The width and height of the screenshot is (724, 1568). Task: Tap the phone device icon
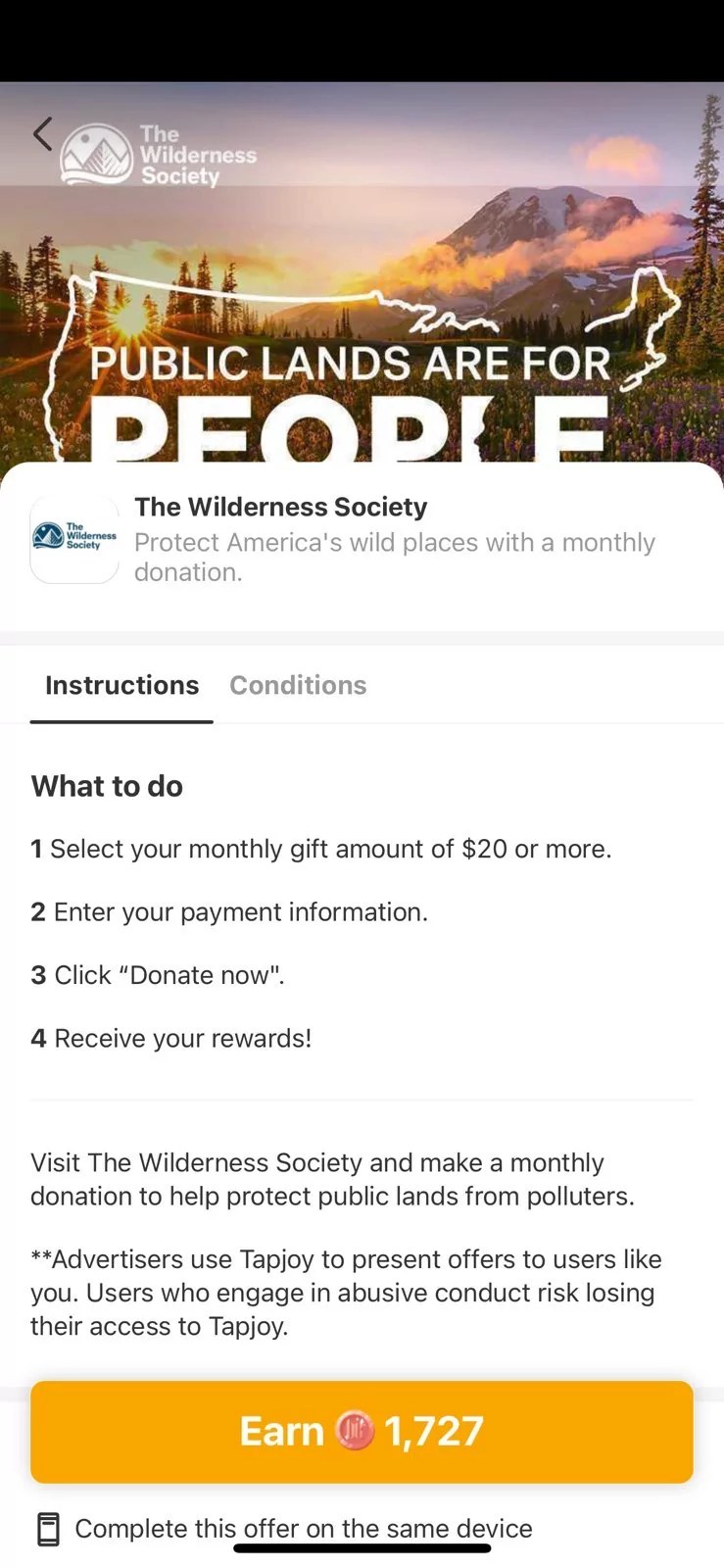[x=48, y=1529]
